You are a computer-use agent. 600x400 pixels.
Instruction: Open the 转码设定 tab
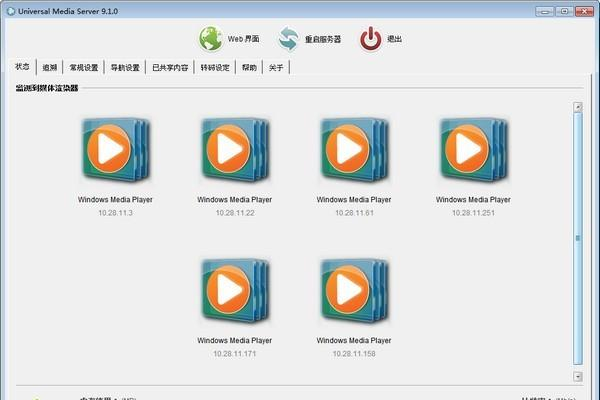[215, 68]
